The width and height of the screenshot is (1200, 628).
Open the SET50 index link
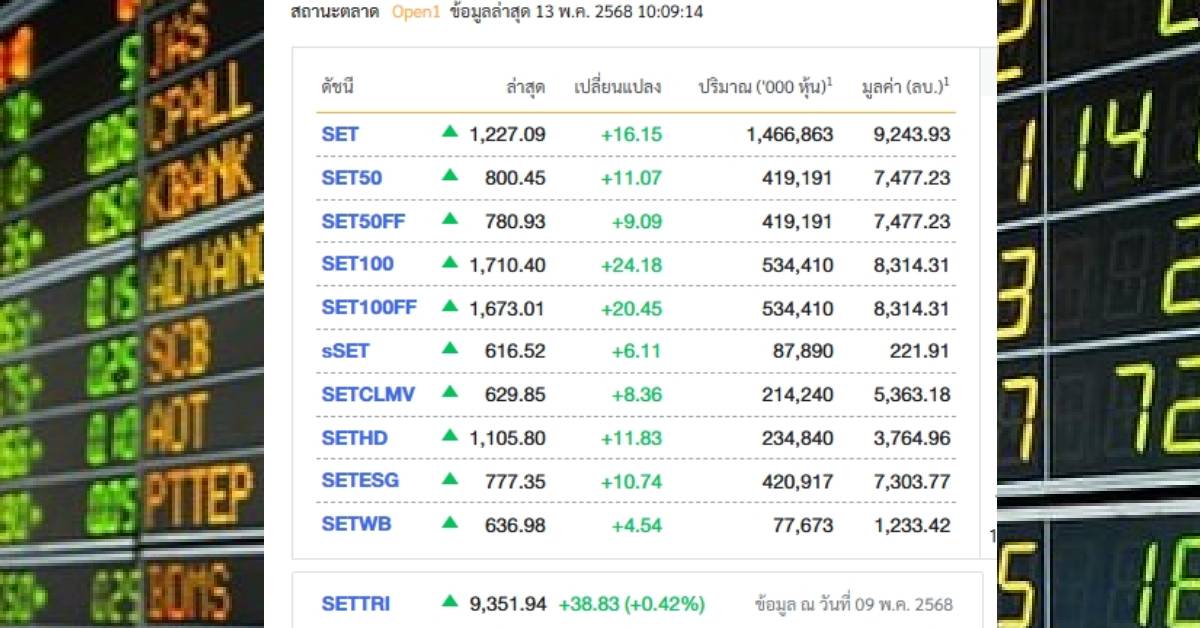[352, 178]
